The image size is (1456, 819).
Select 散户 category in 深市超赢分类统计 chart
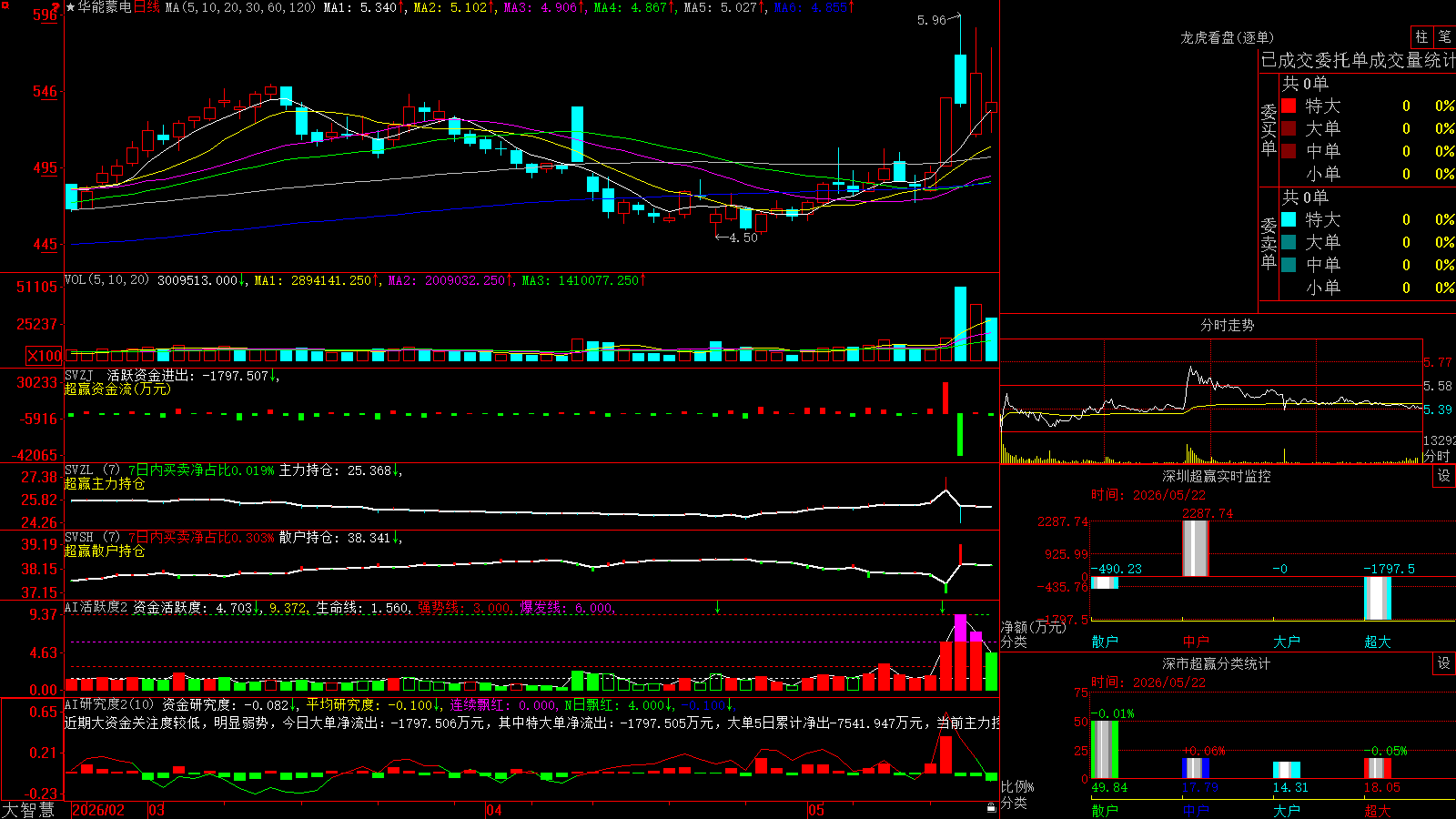point(1105,811)
